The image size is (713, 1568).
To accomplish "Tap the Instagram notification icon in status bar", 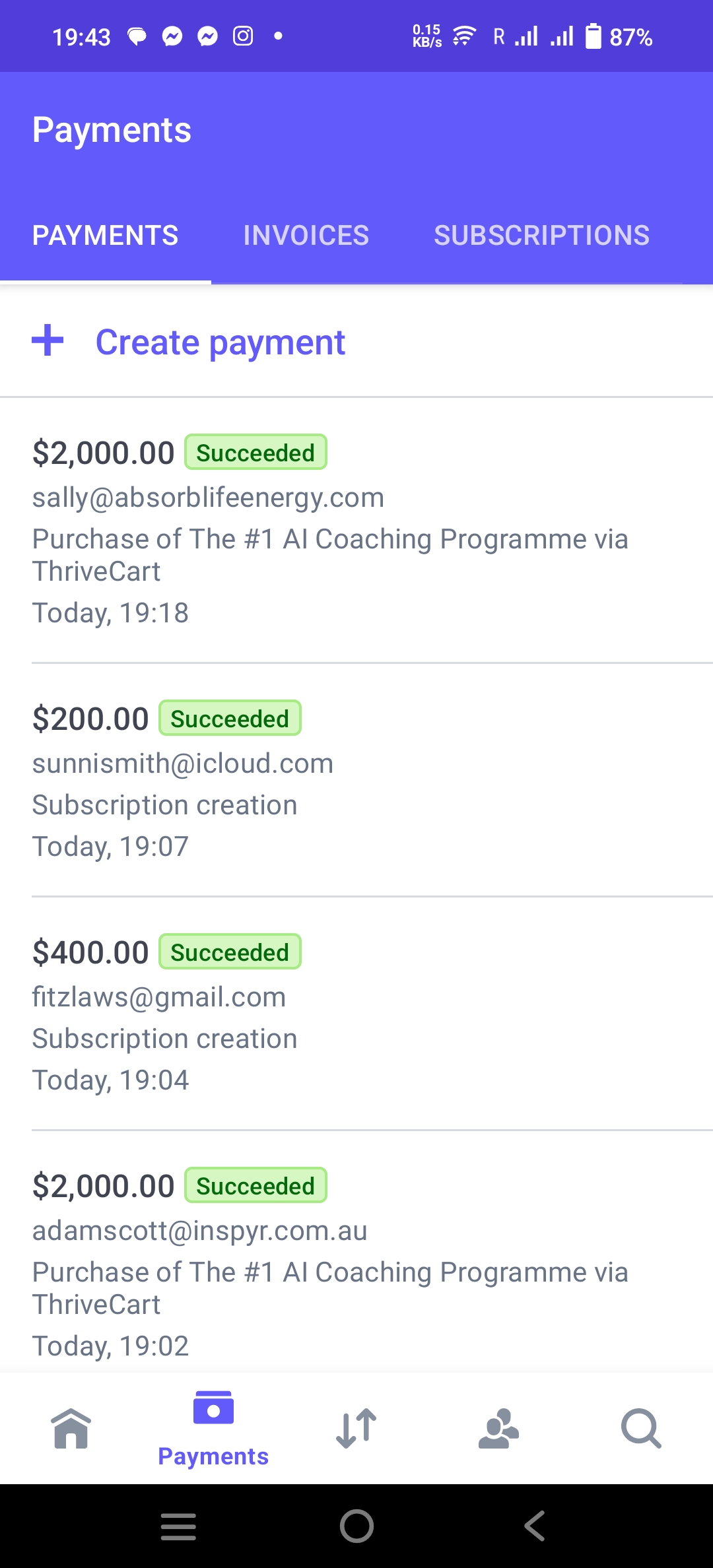I will coord(243,36).
